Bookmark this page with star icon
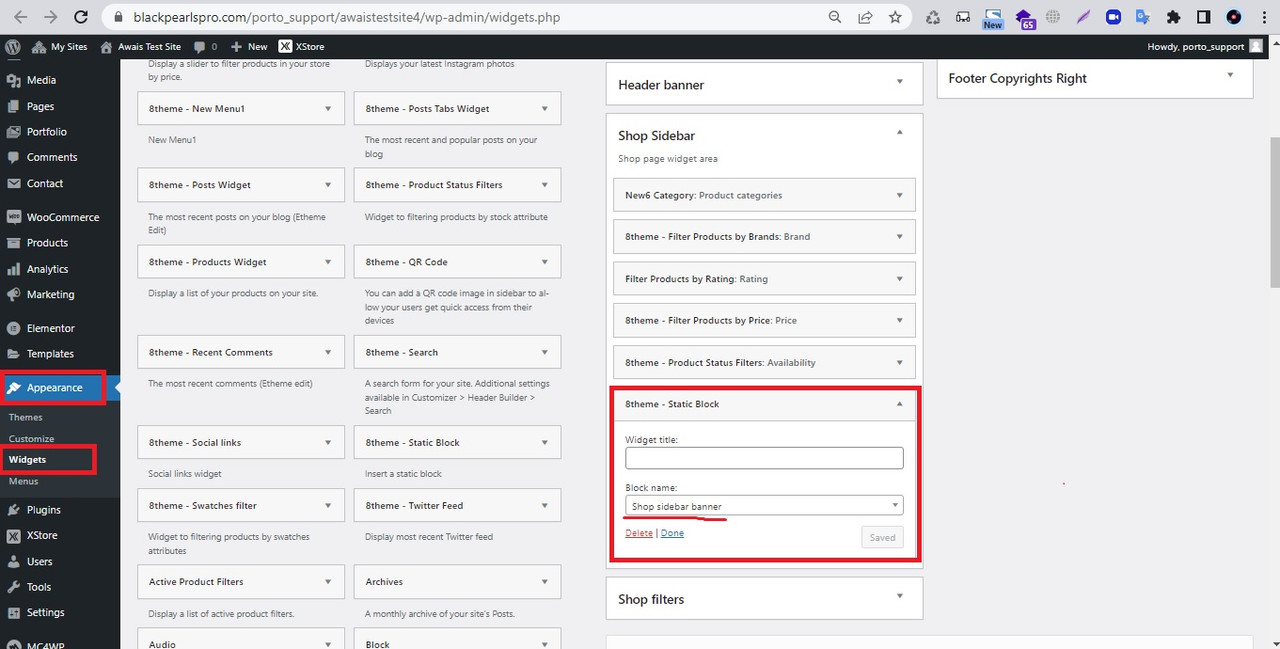 [895, 17]
